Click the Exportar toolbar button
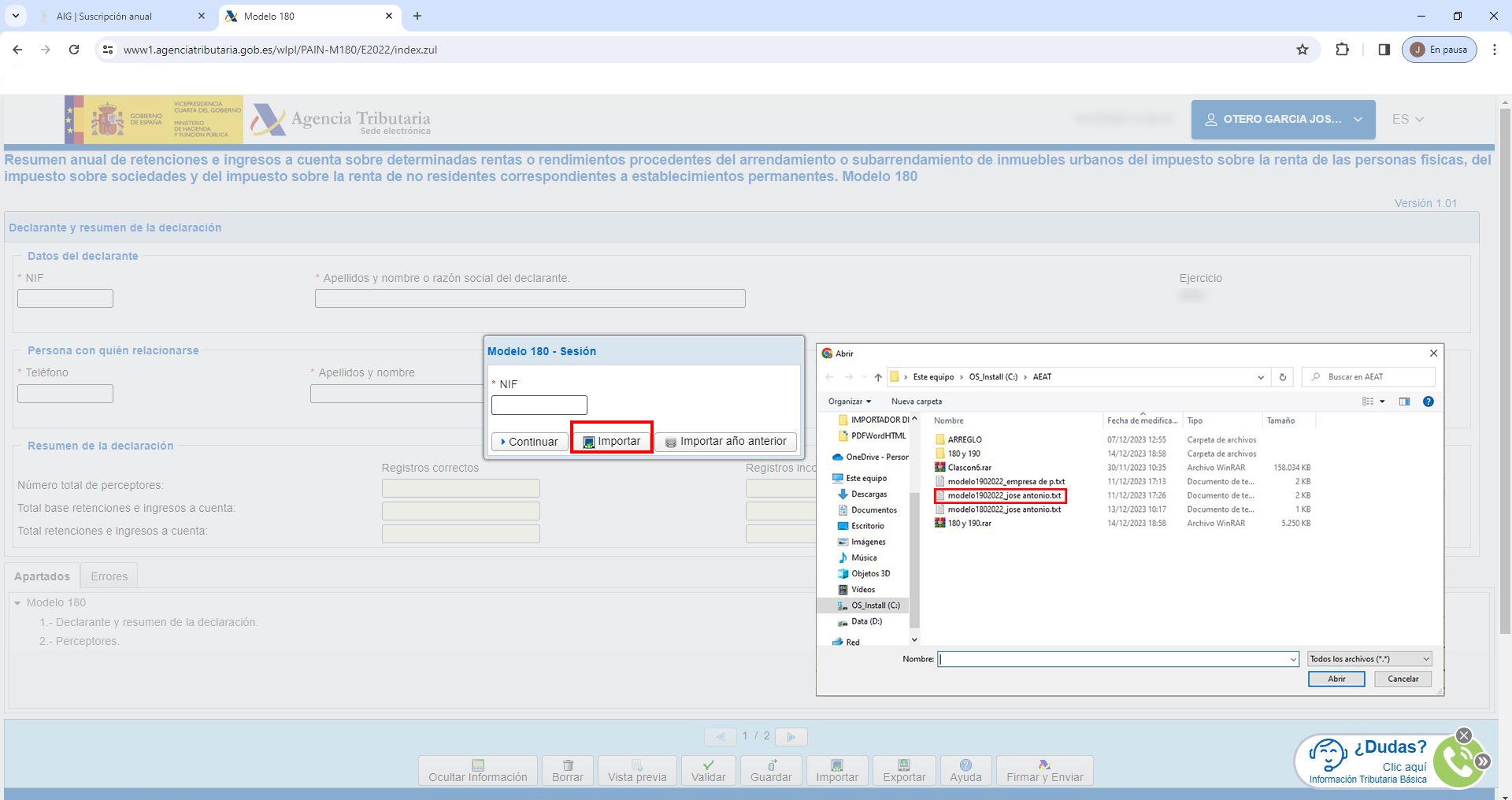The image size is (1512, 800). point(903,770)
